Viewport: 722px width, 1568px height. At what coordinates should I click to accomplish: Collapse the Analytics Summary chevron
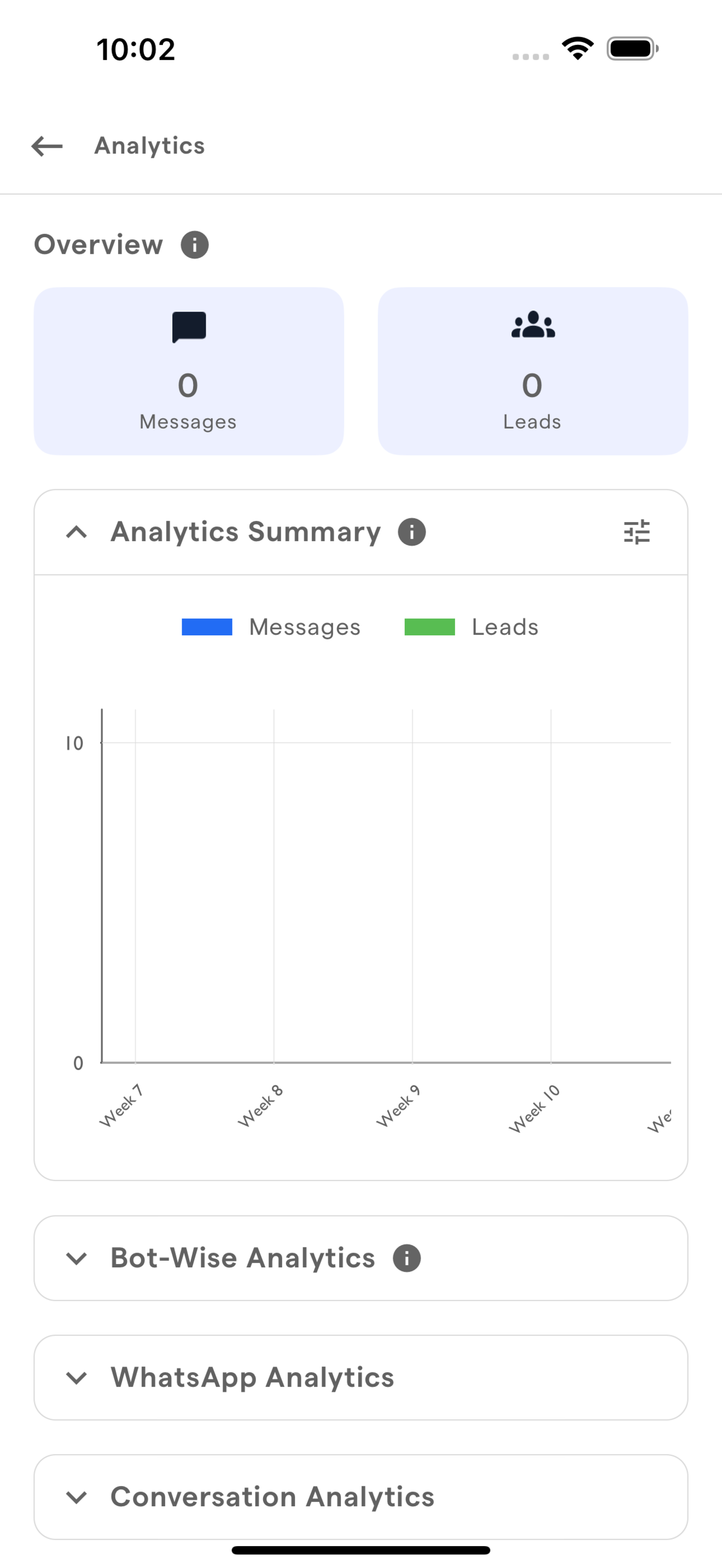coord(77,532)
